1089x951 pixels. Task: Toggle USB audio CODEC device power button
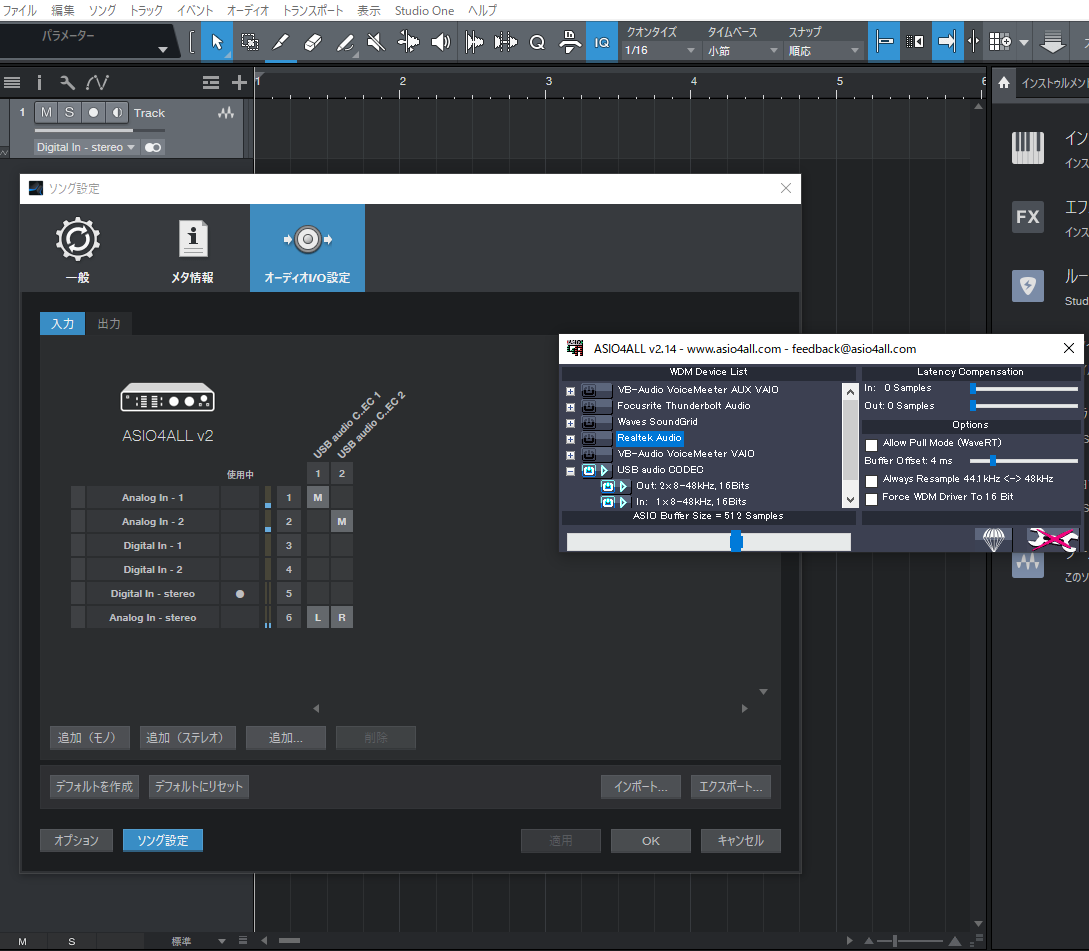point(588,470)
